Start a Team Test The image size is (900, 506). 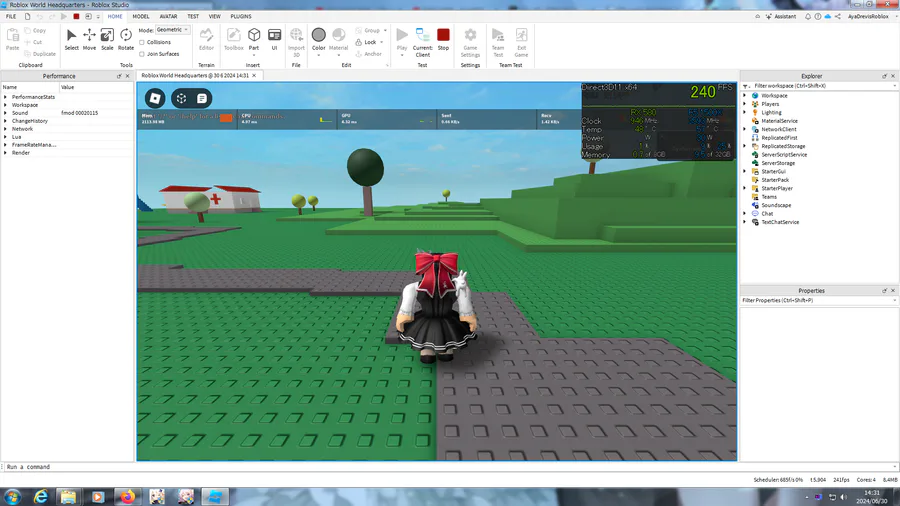click(498, 42)
